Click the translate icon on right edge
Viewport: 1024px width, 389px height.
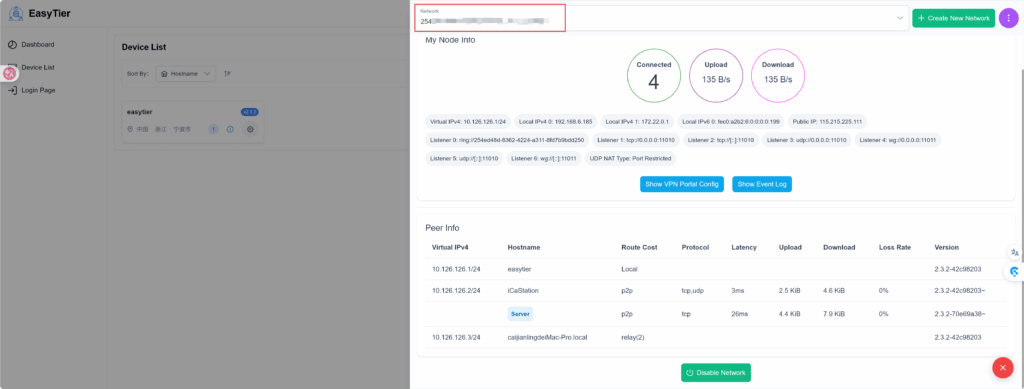tap(1014, 252)
